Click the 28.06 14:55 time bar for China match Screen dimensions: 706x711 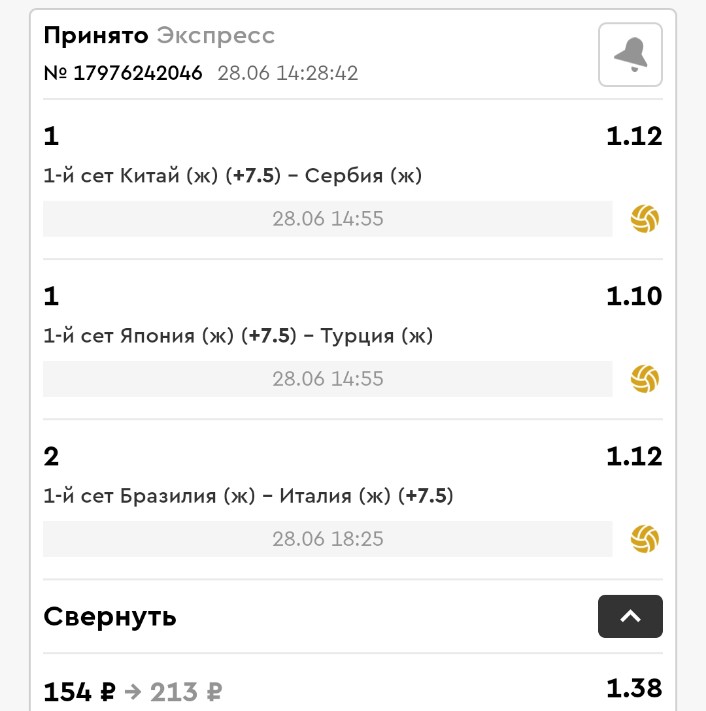click(327, 219)
